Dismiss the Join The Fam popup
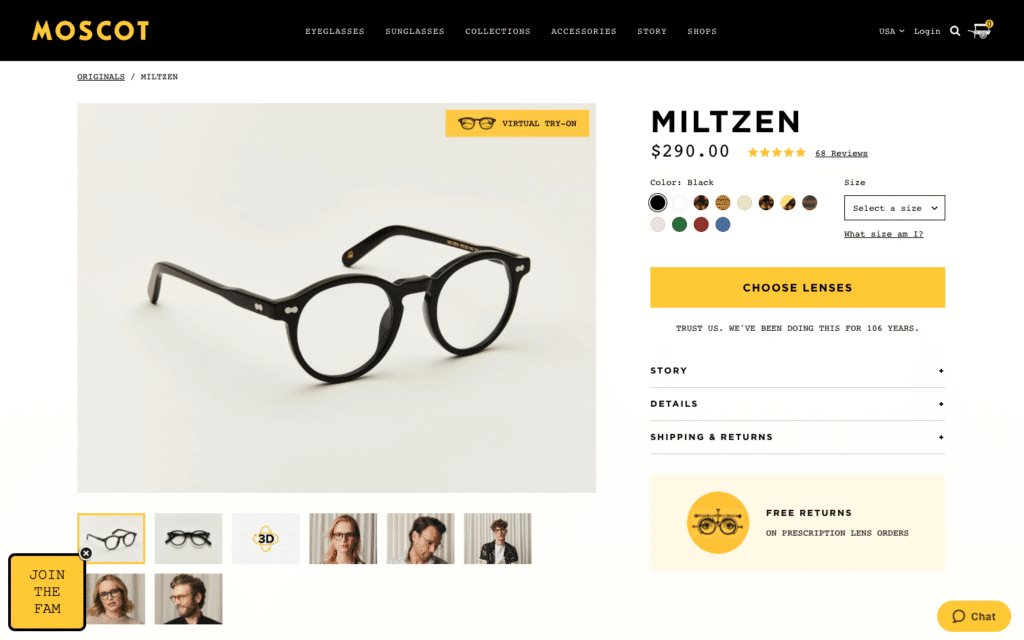The width and height of the screenshot is (1024, 640). click(x=86, y=553)
